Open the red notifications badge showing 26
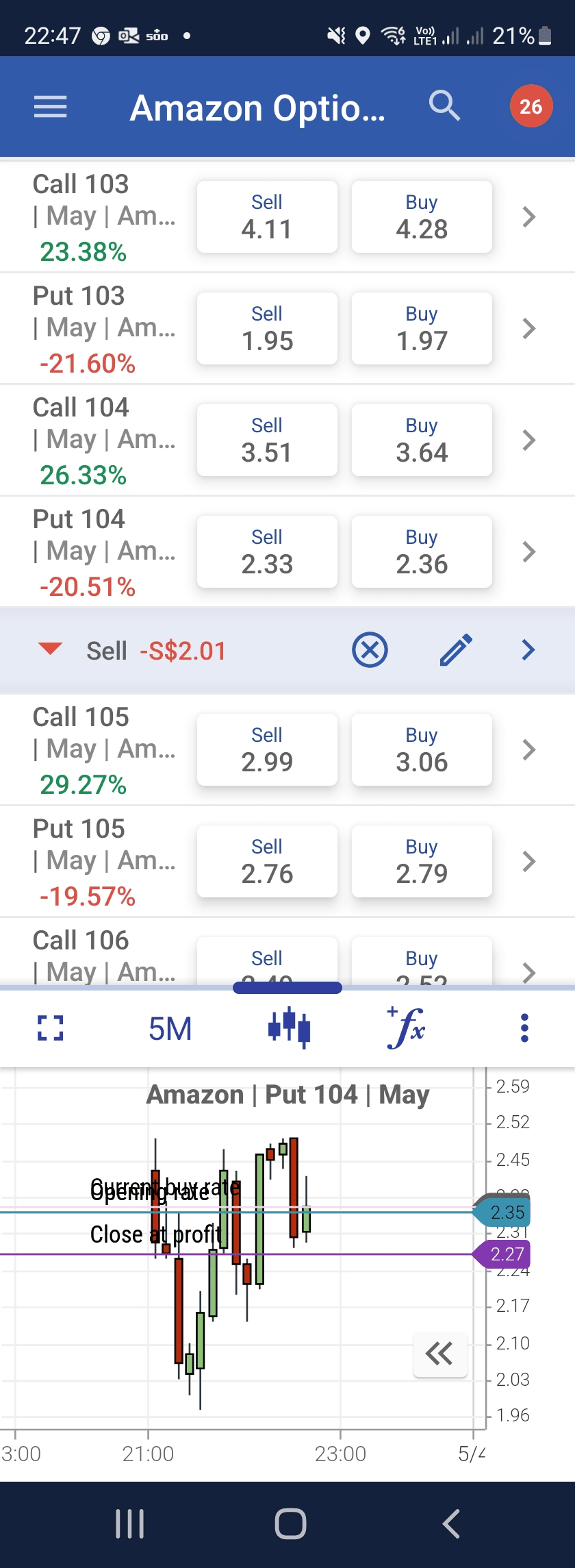The width and height of the screenshot is (575, 1568). tap(531, 107)
